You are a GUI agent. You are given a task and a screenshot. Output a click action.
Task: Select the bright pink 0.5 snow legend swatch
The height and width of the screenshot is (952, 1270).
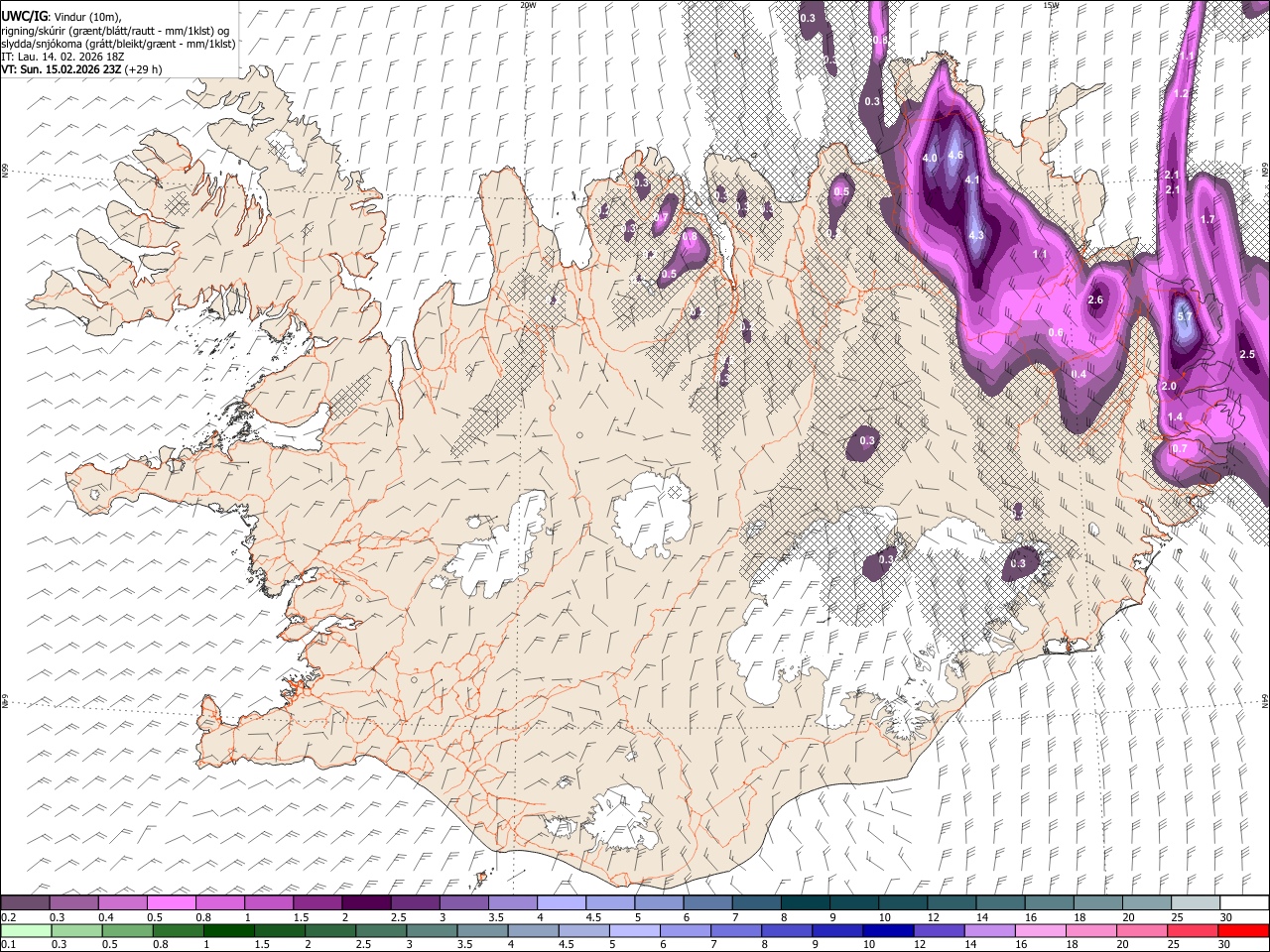(171, 903)
